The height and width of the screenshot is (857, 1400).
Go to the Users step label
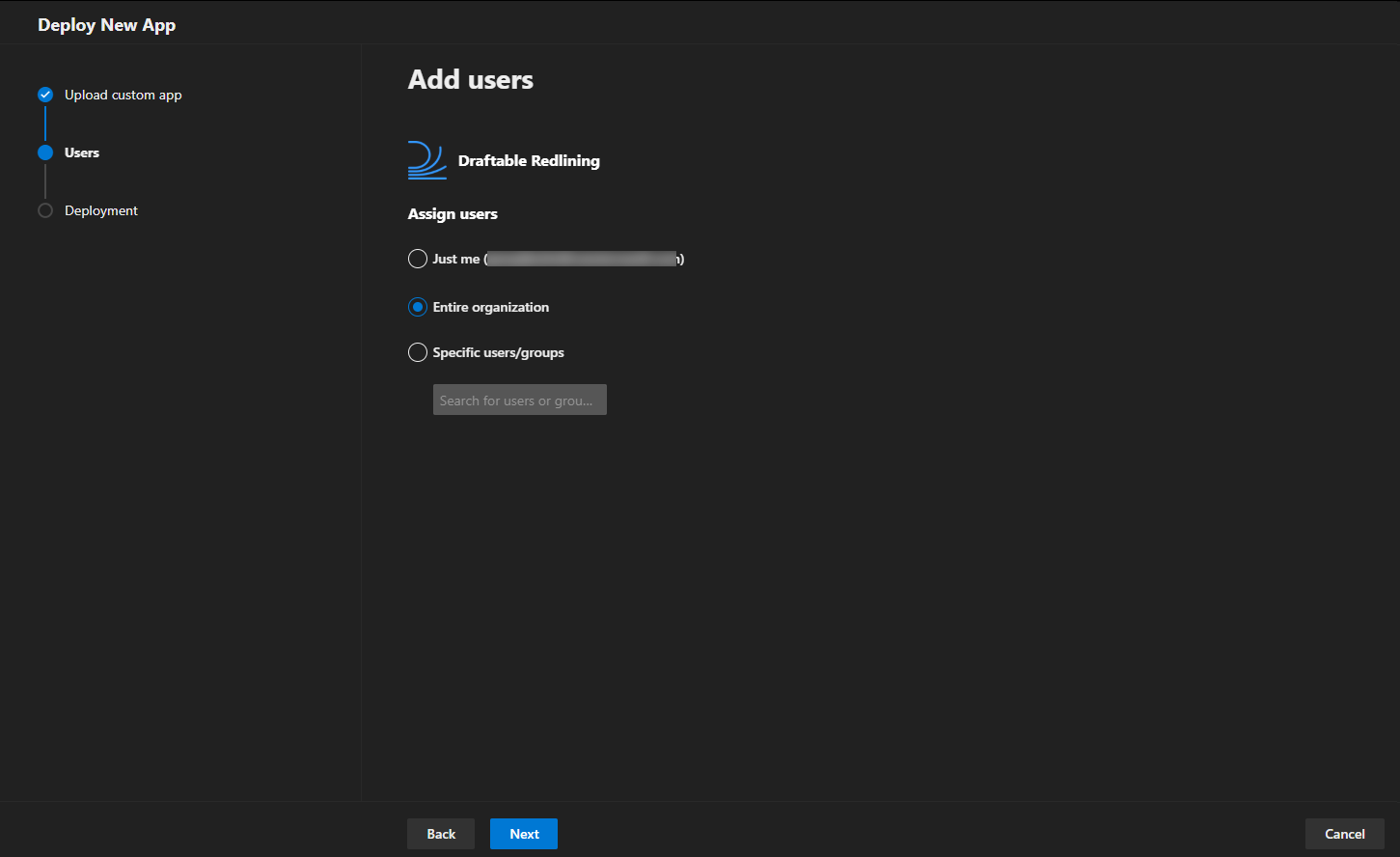point(82,152)
